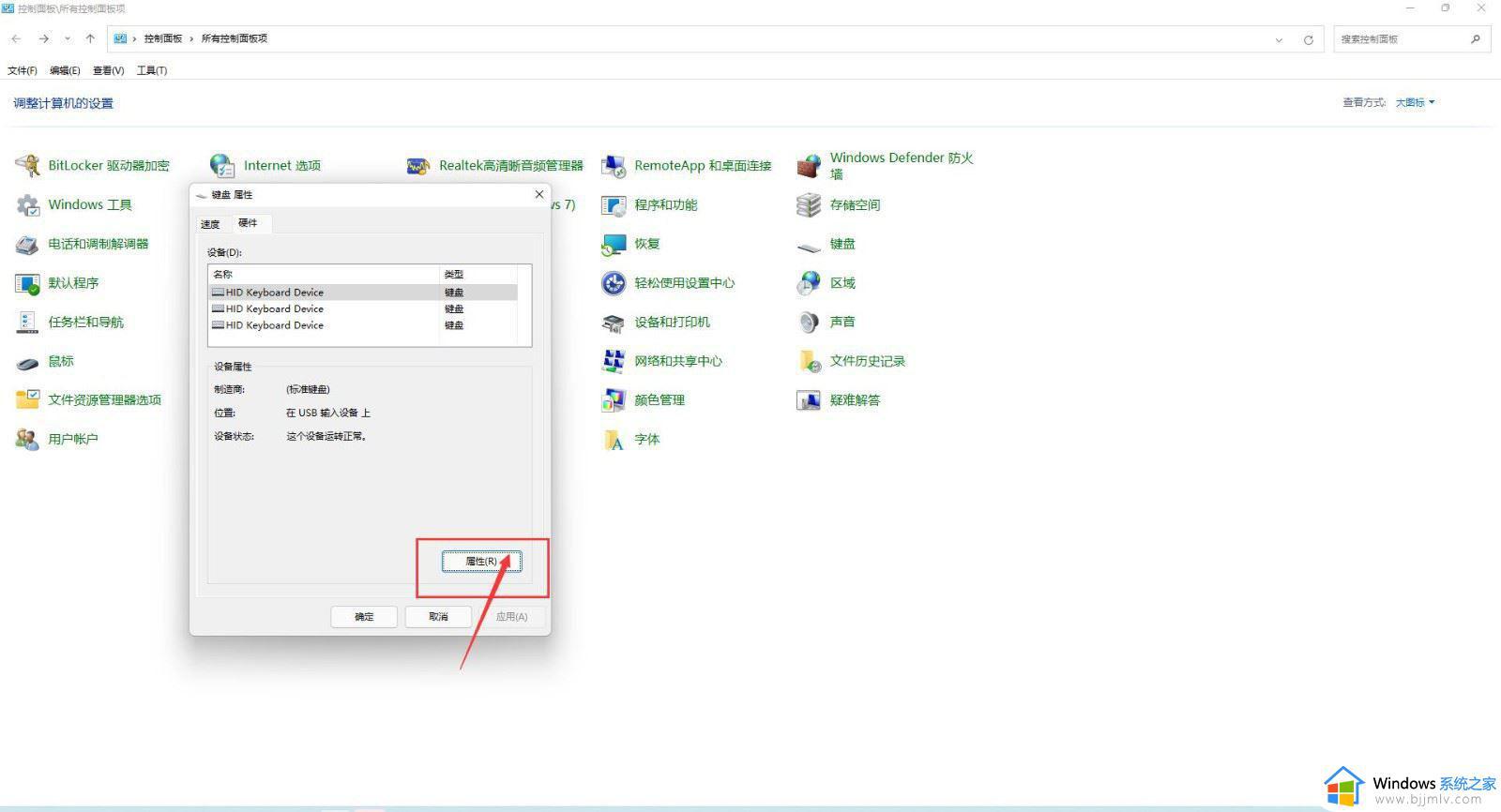Click 确定 button in dialog

364,616
